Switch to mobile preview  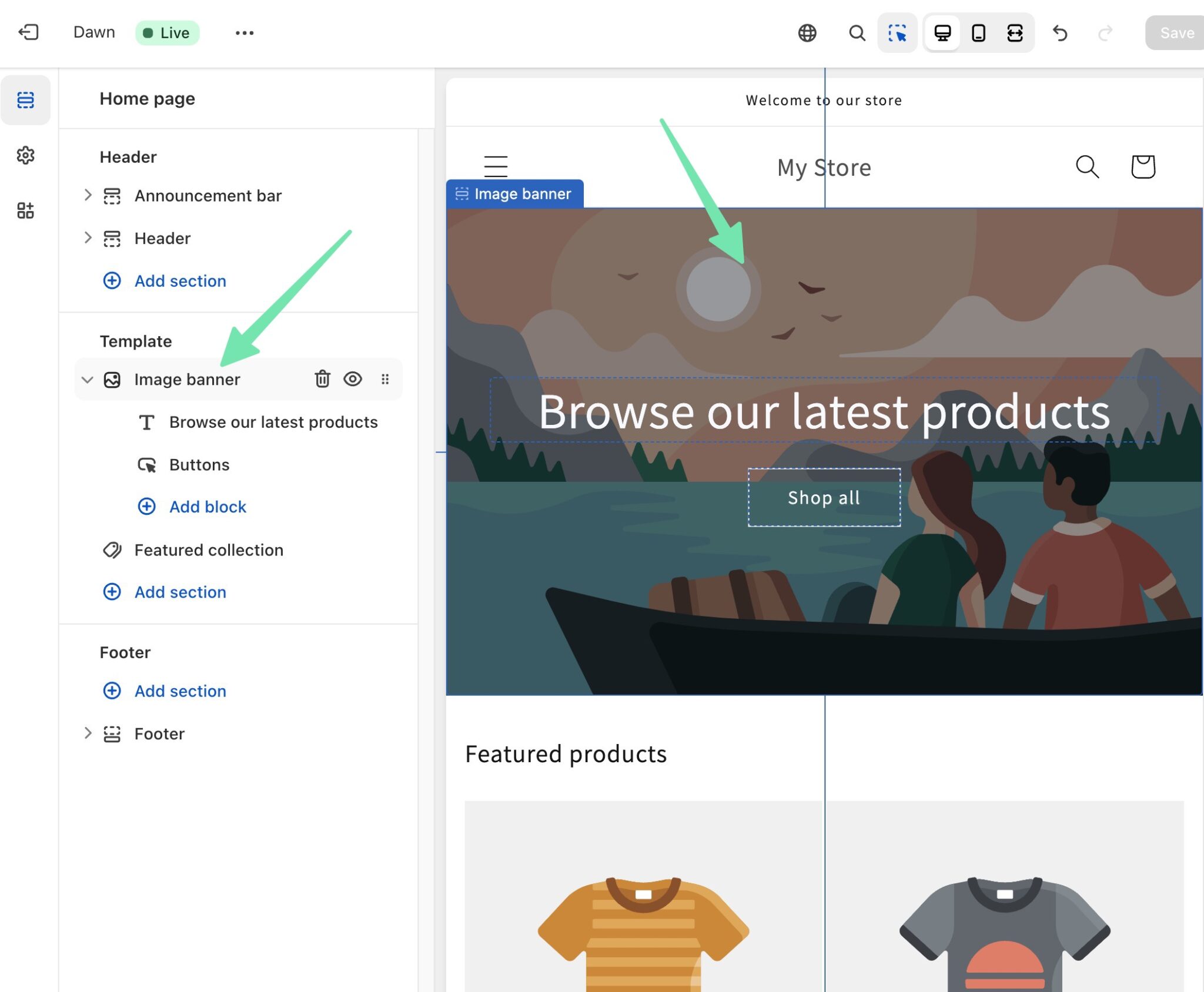coord(978,33)
